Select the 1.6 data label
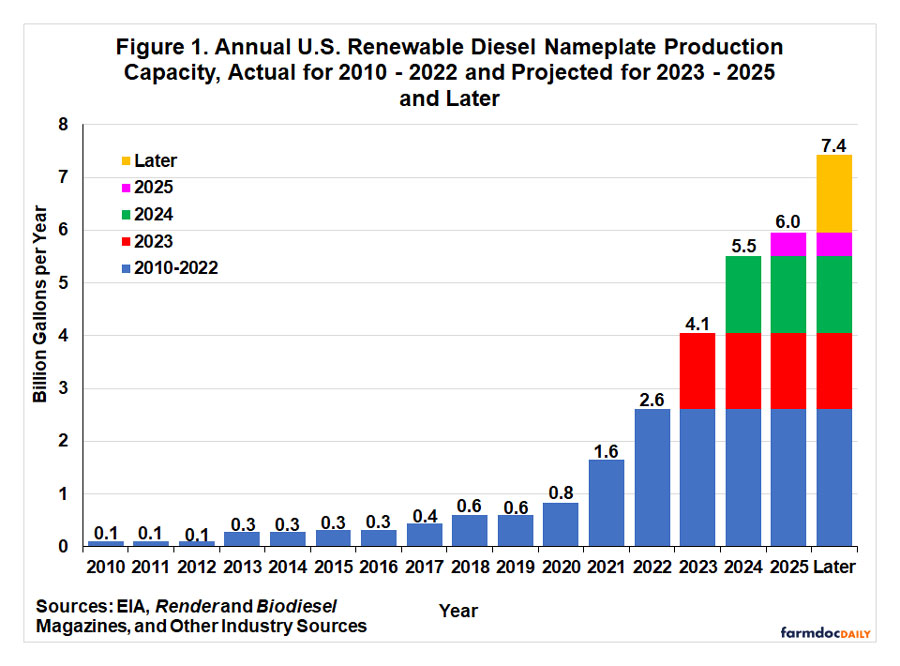The image size is (900, 666). 606,452
